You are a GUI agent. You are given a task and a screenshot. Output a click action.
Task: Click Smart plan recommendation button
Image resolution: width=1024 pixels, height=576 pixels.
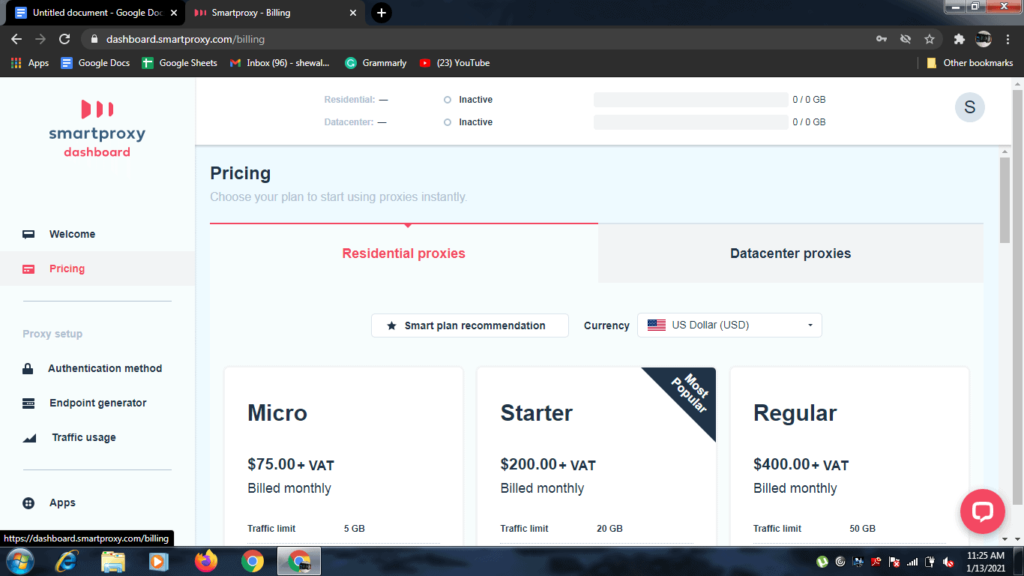[470, 325]
